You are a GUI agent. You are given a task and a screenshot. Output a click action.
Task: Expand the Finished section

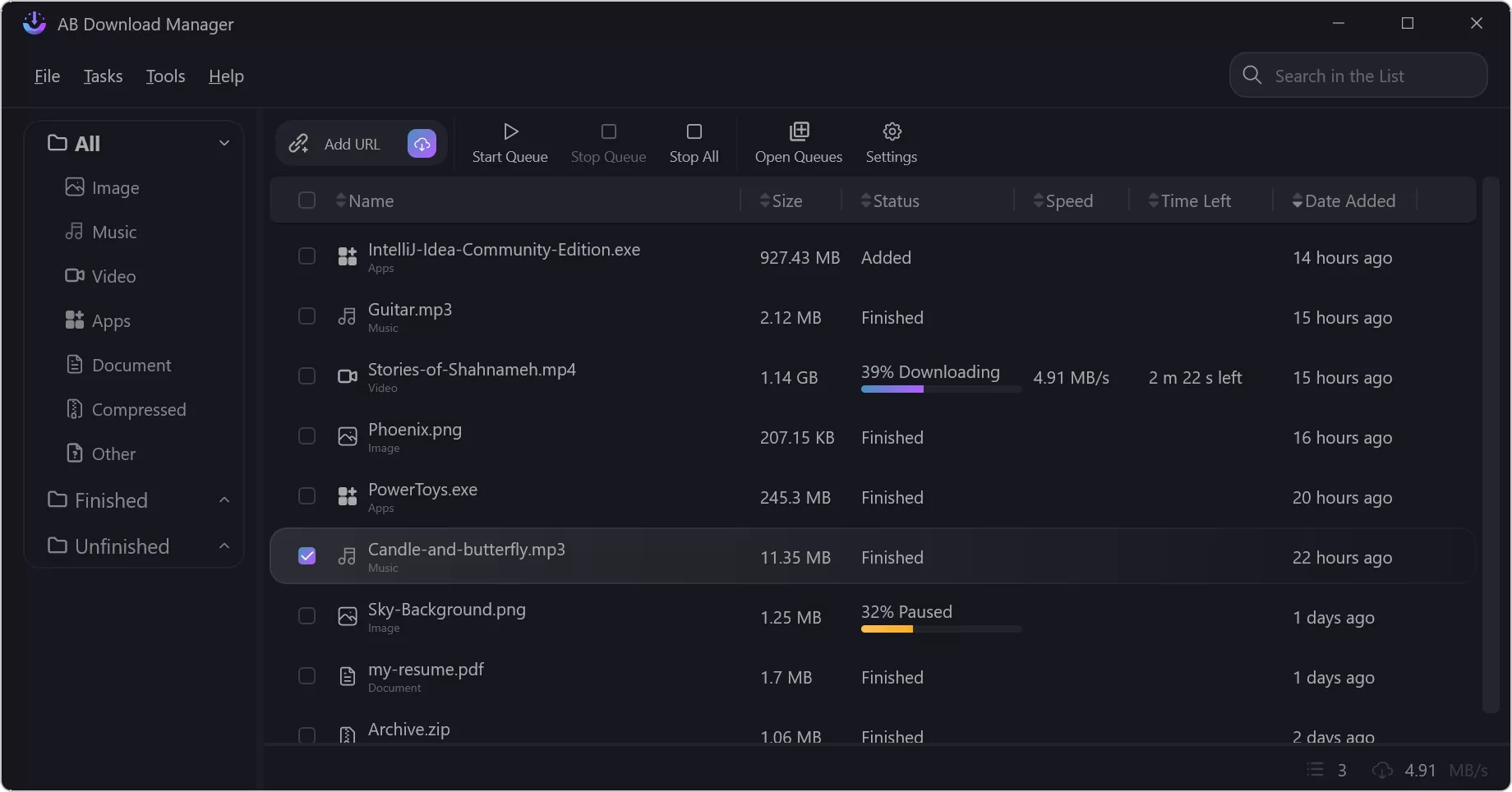[x=224, y=500]
